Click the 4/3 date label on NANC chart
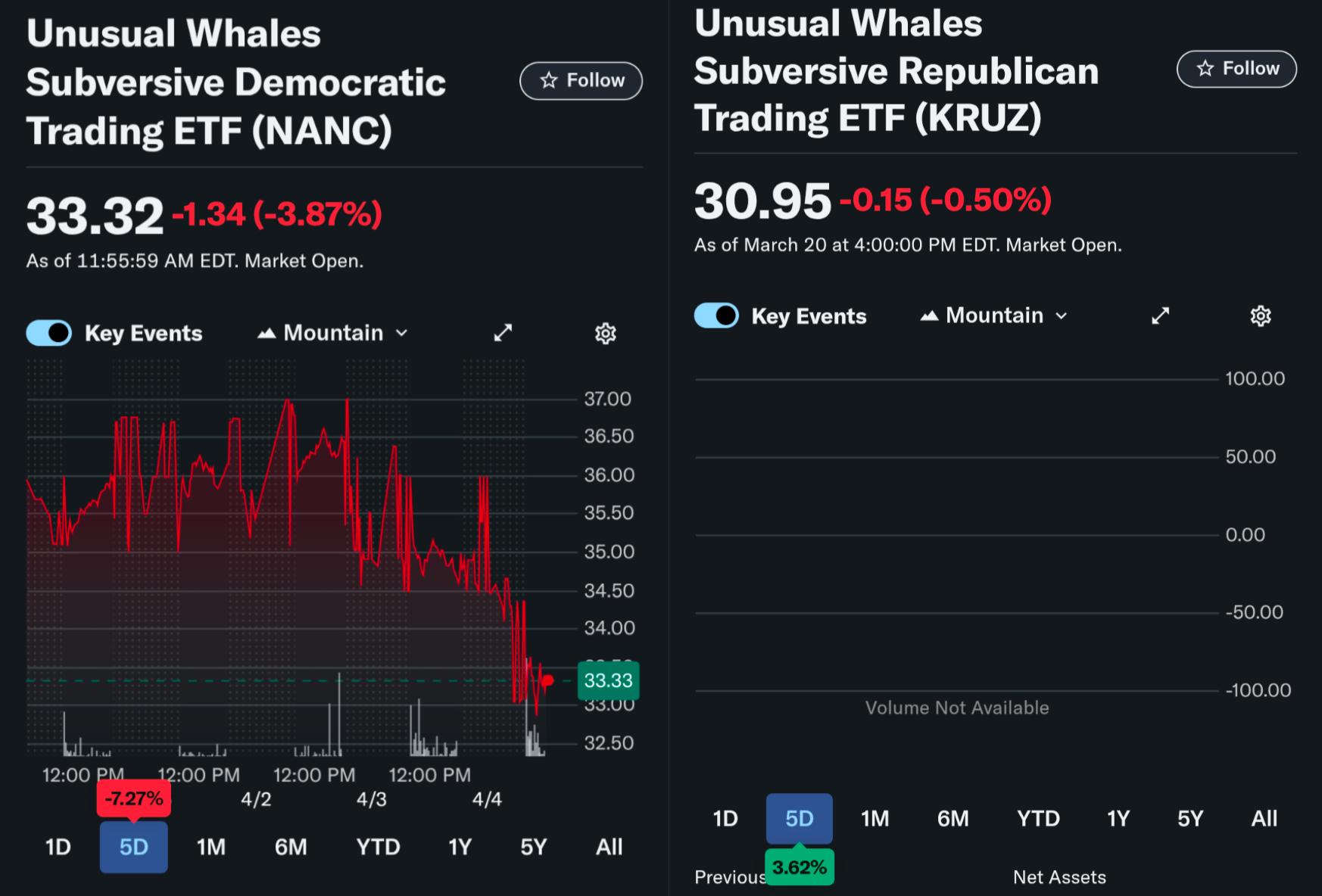Screen dimensions: 1322x896 pyautogui.click(x=372, y=799)
